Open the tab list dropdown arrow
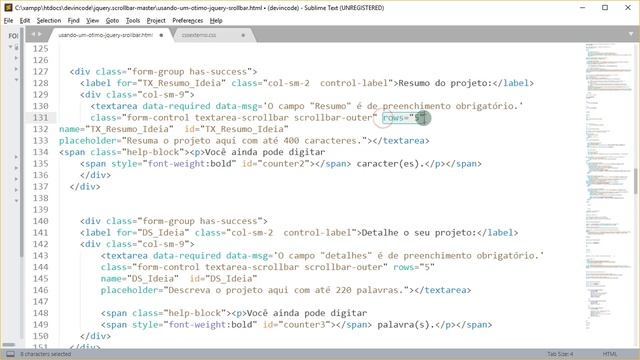This screenshot has height=360, width=640. coord(631,34)
